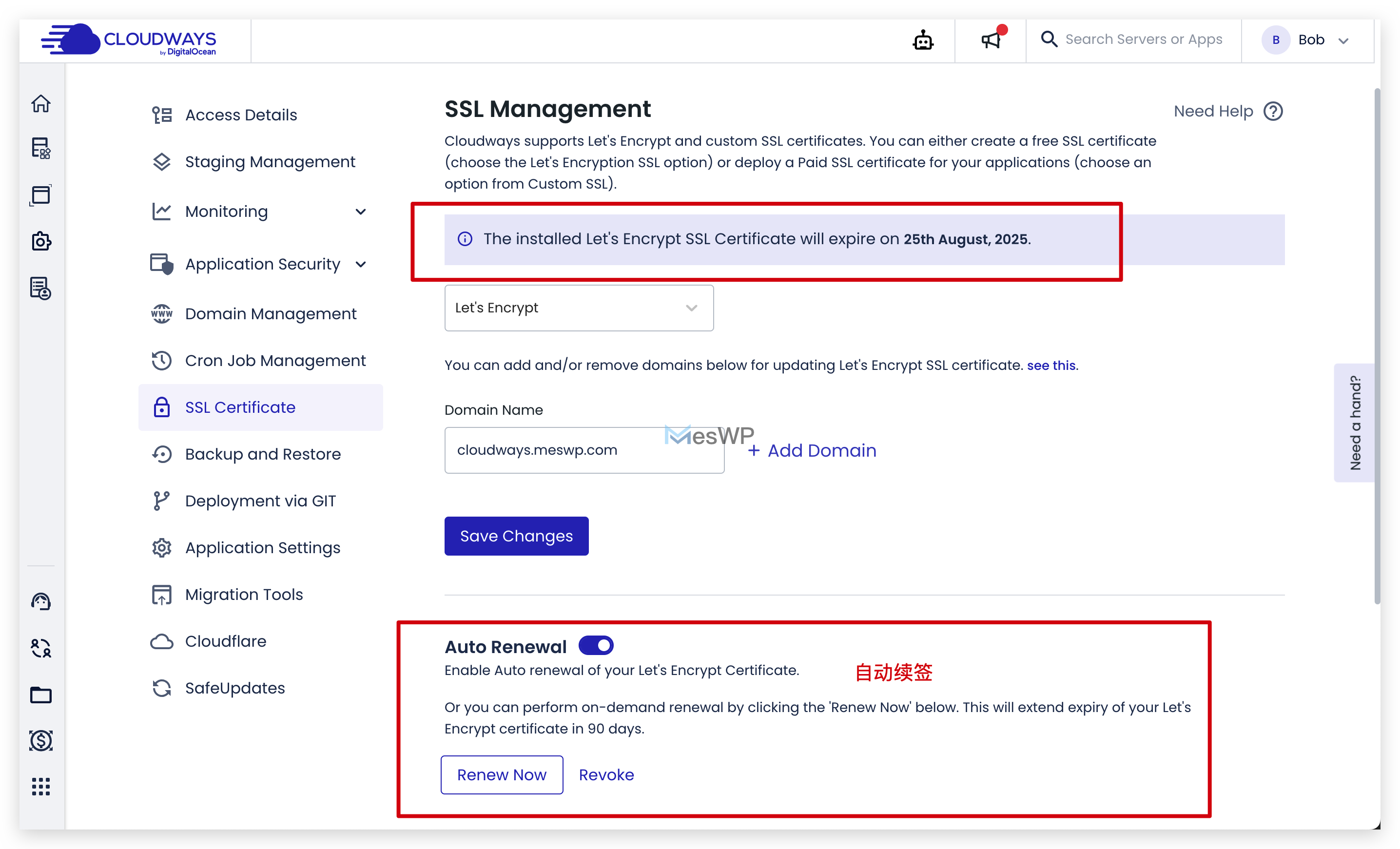Click the Migration Tools icon
The image size is (1400, 849).
(162, 594)
